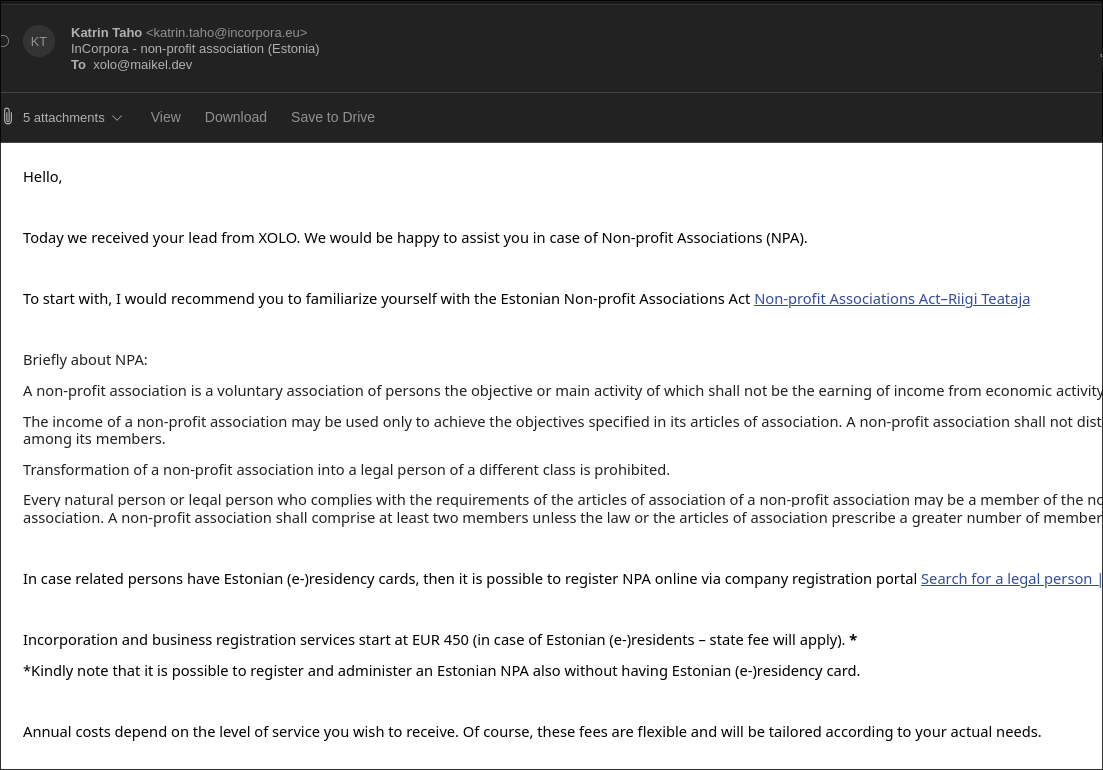Image resolution: width=1103 pixels, height=770 pixels.
Task: Open the "Search for a legal person" link
Action: [1008, 579]
